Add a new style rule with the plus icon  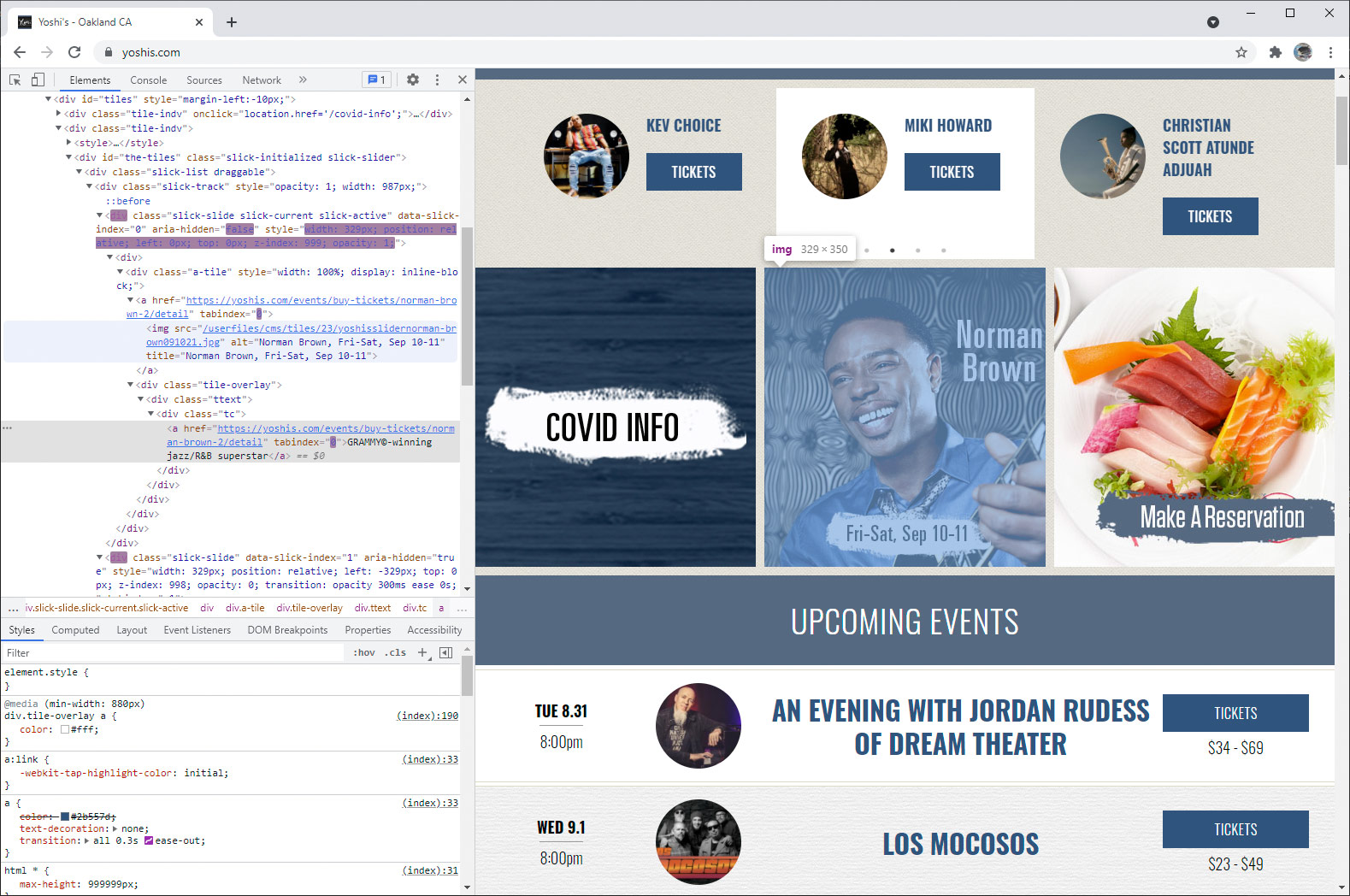point(422,652)
